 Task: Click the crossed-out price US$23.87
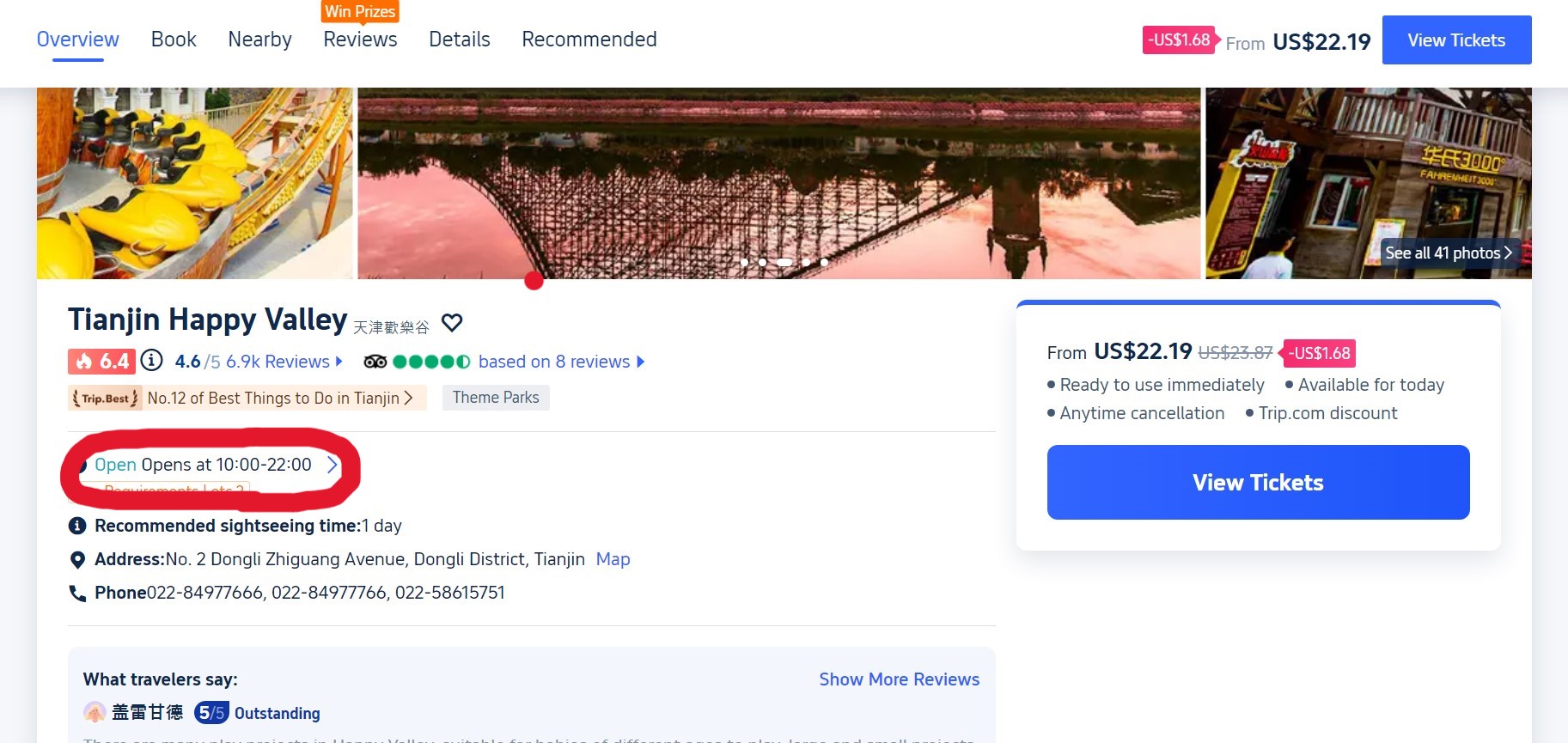click(x=1235, y=353)
